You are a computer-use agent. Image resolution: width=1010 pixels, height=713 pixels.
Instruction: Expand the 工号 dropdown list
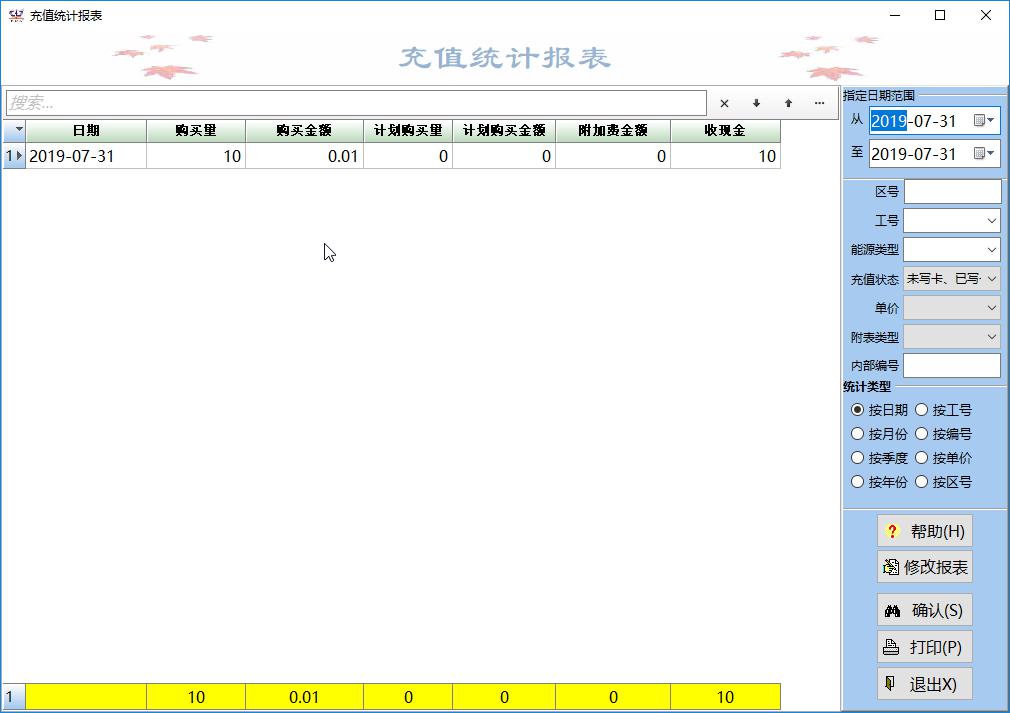coord(991,221)
